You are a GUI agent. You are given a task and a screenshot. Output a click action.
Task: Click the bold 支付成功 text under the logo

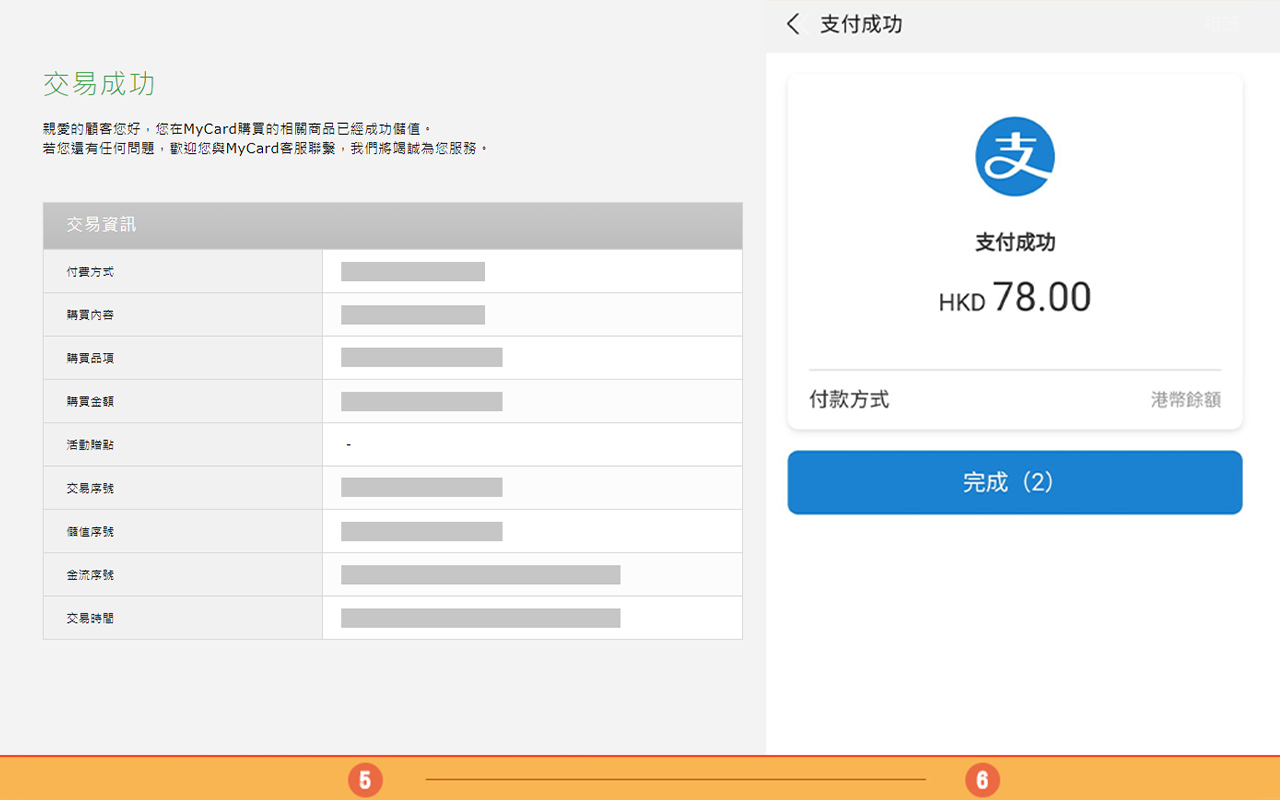(1015, 242)
